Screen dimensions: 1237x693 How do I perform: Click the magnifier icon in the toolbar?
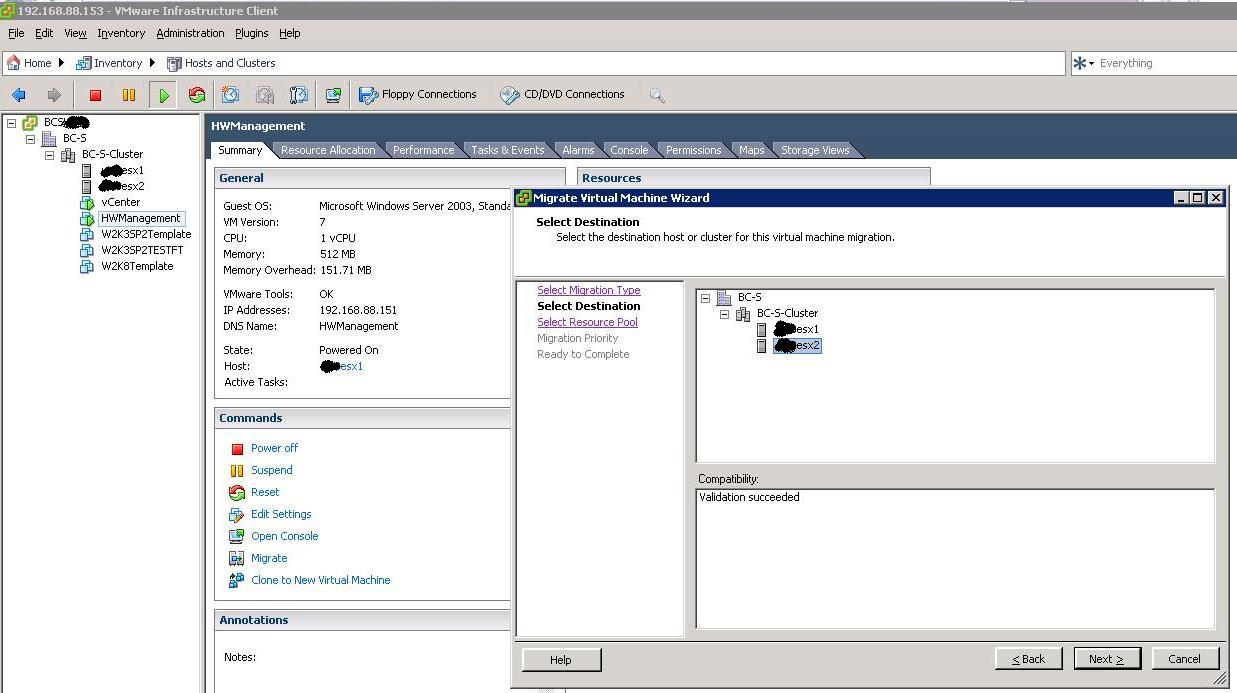pyautogui.click(x=657, y=95)
